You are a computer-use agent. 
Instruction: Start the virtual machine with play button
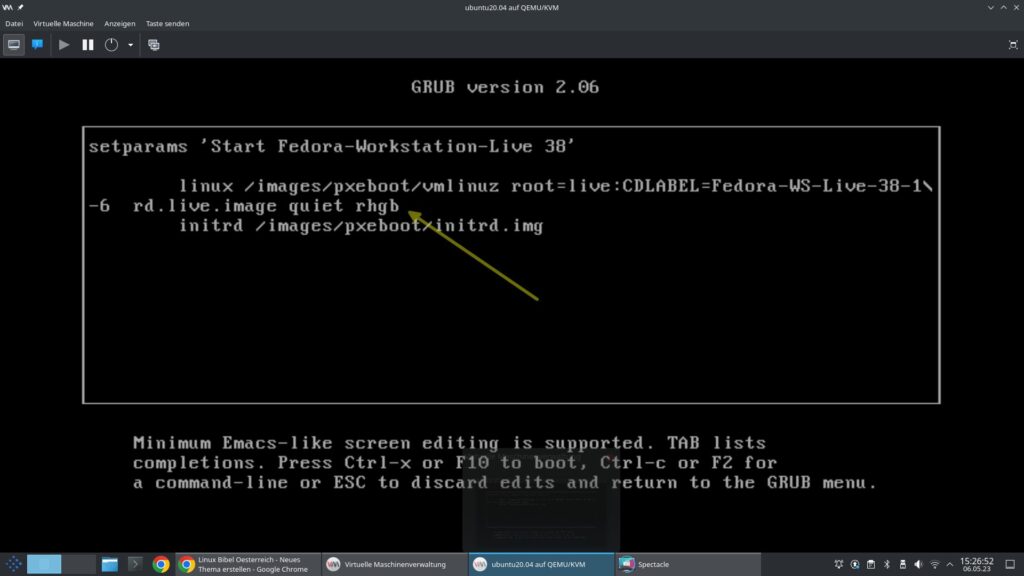point(63,45)
